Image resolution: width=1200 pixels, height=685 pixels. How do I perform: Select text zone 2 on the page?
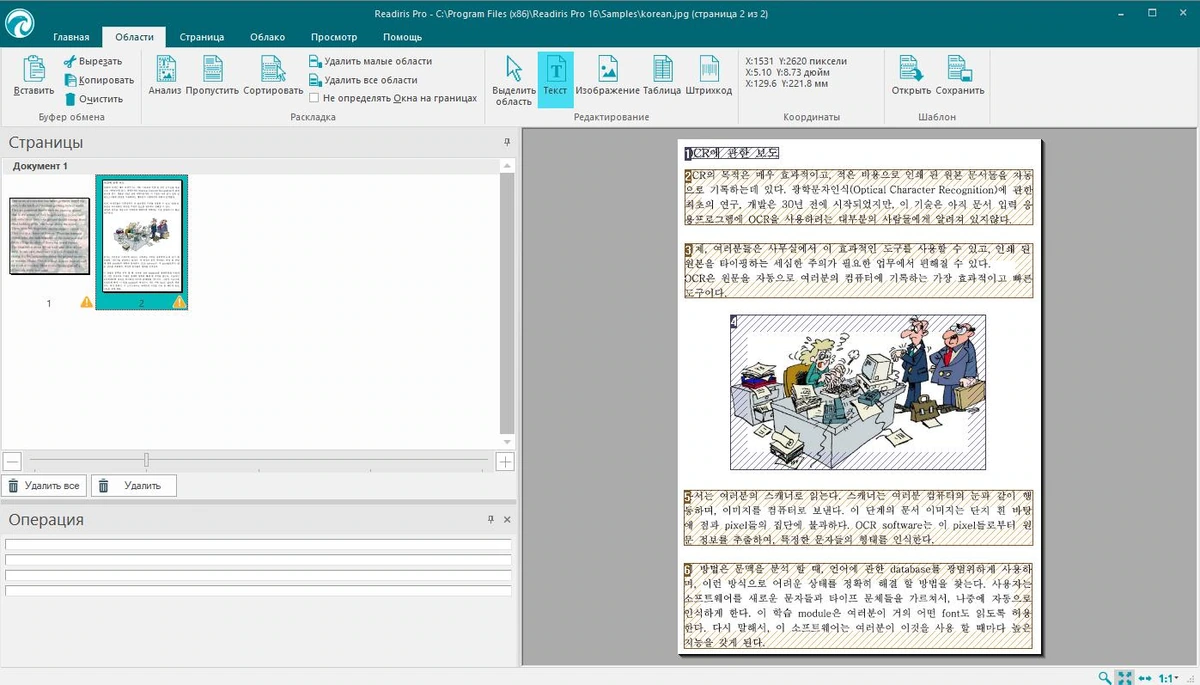coord(858,198)
